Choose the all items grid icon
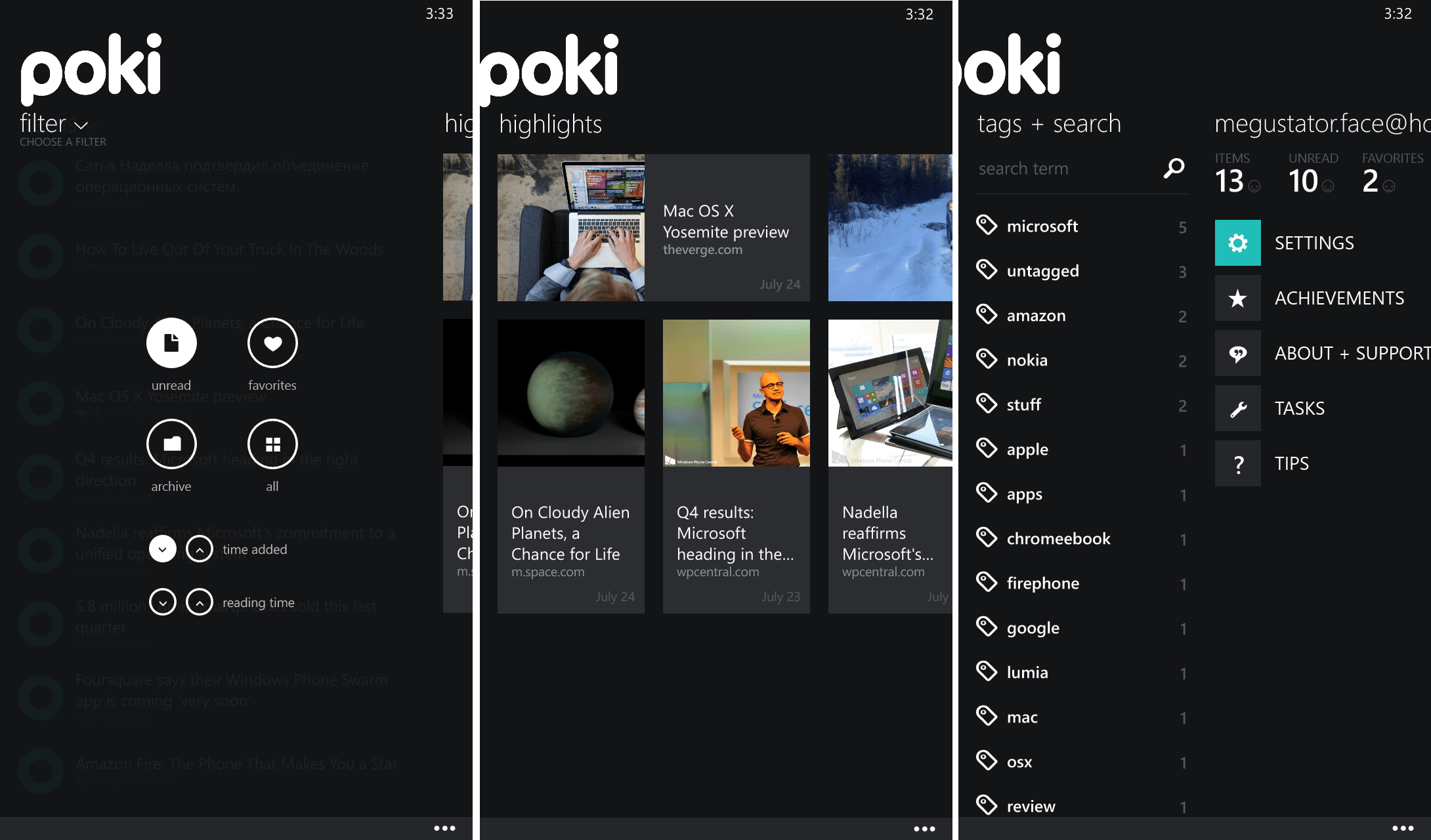Screen dimensions: 1431x840 click(272, 444)
